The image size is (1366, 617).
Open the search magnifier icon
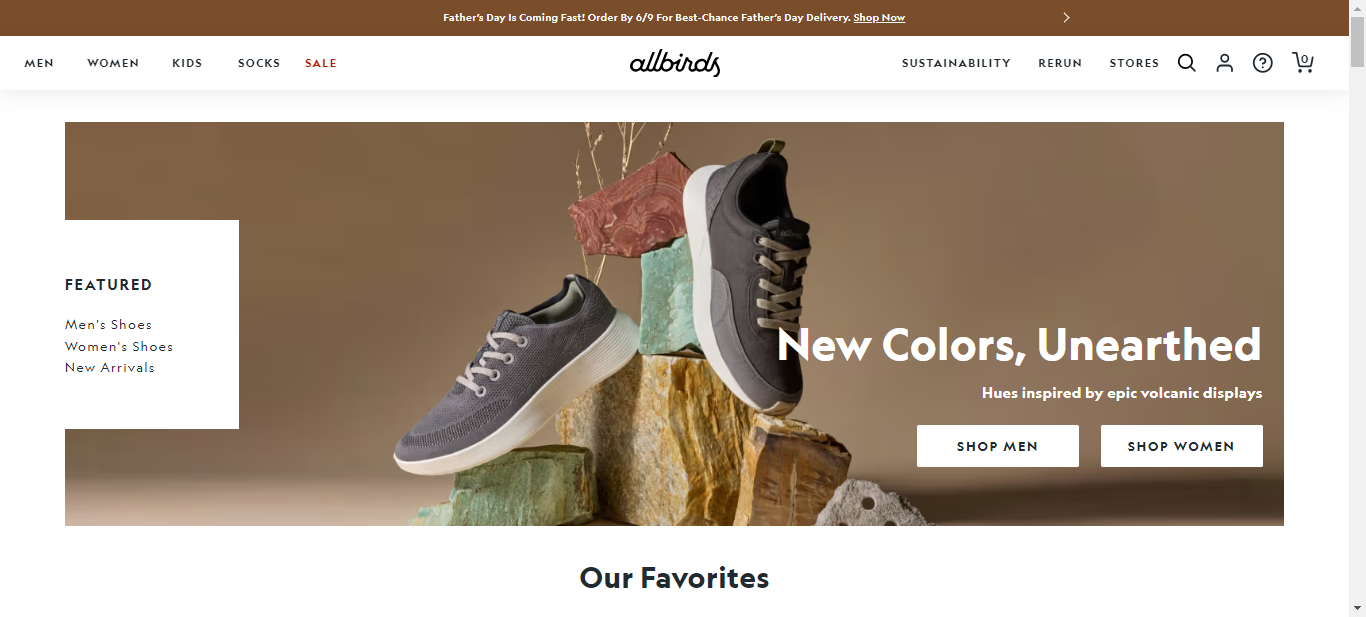(x=1186, y=63)
